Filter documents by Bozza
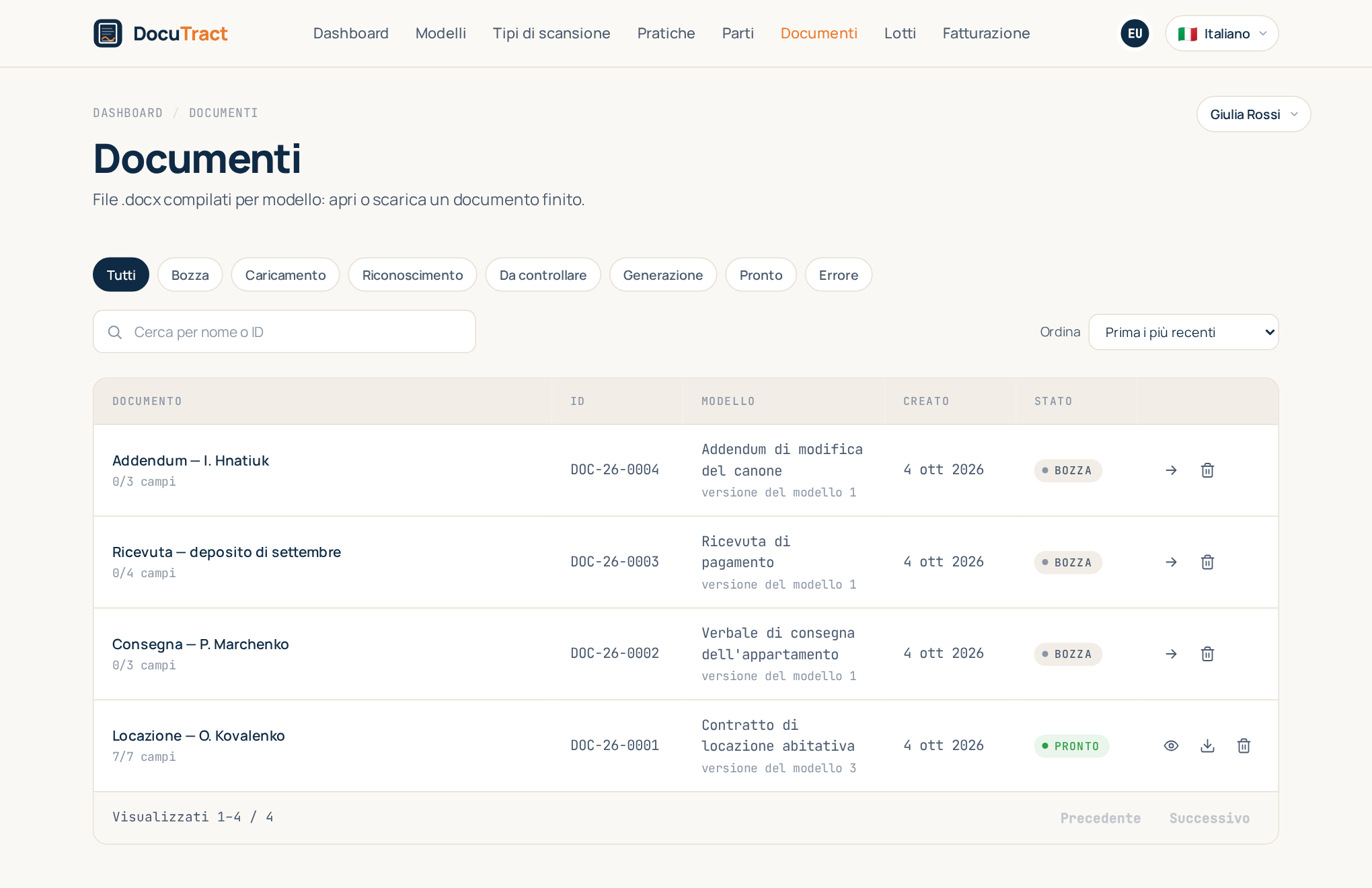Viewport: 1372px width, 888px height. pos(190,274)
